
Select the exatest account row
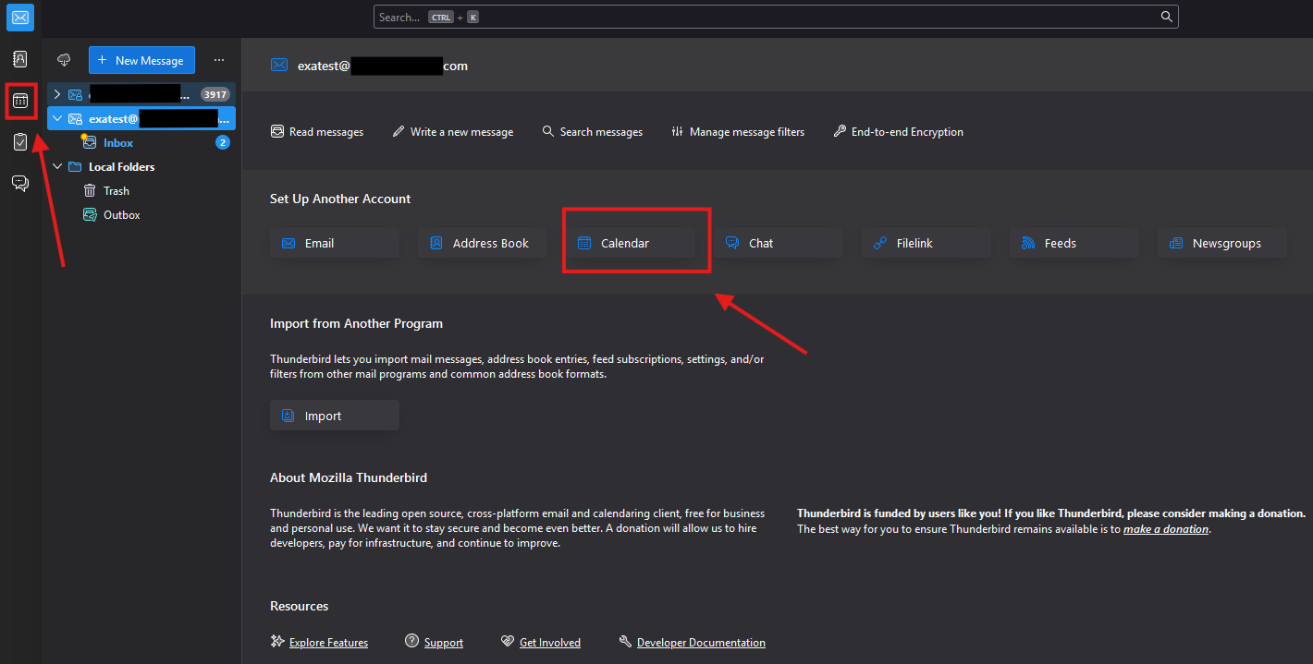click(141, 118)
